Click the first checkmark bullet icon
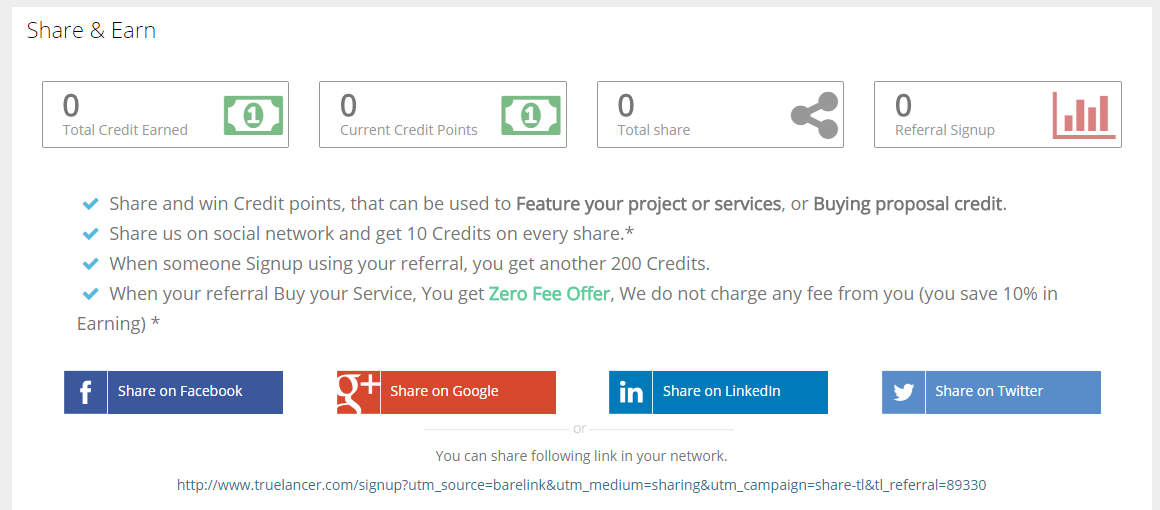This screenshot has width=1160, height=510. [90, 204]
